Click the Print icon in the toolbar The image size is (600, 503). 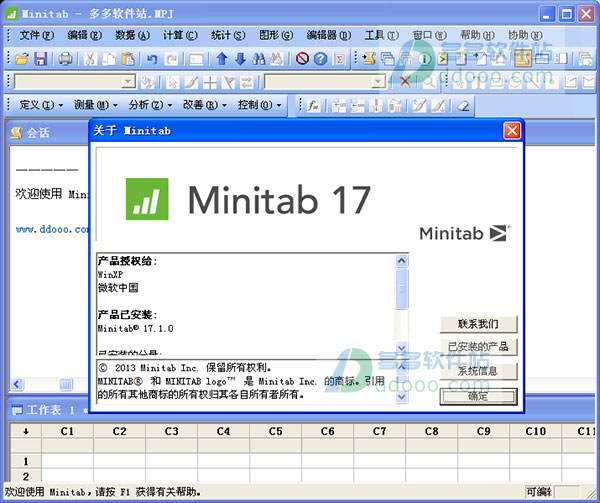point(65,59)
